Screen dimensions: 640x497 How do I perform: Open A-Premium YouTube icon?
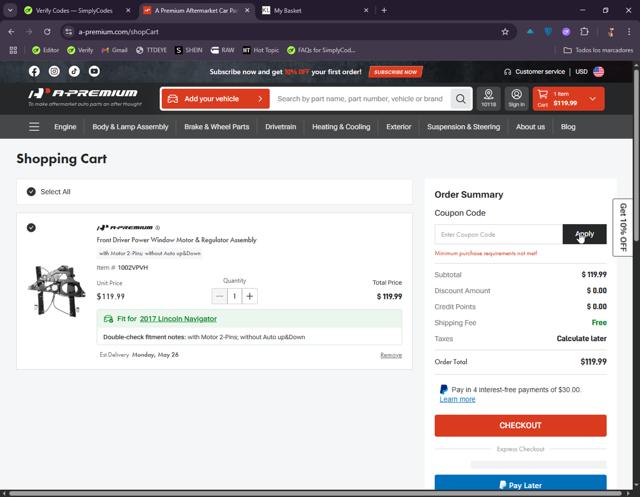point(94,71)
